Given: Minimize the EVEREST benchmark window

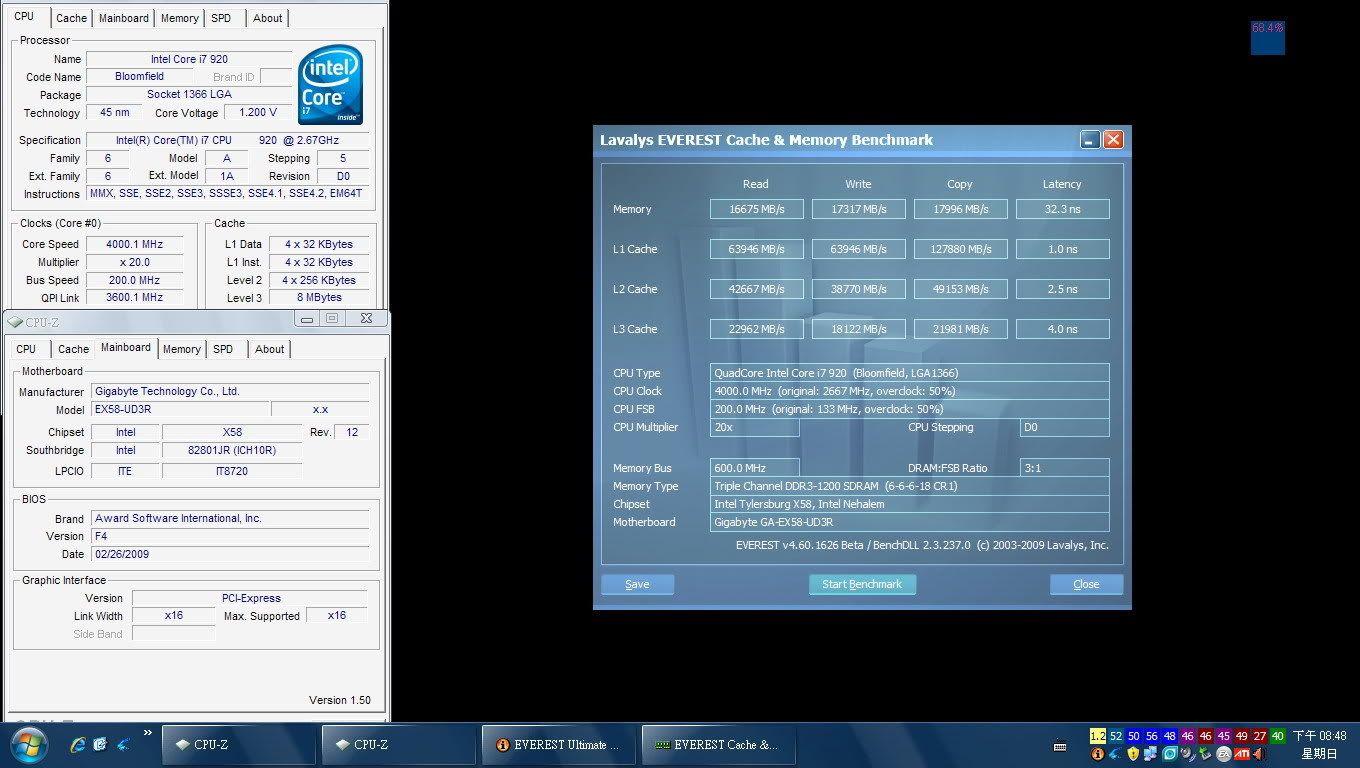Looking at the screenshot, I should pos(1090,140).
